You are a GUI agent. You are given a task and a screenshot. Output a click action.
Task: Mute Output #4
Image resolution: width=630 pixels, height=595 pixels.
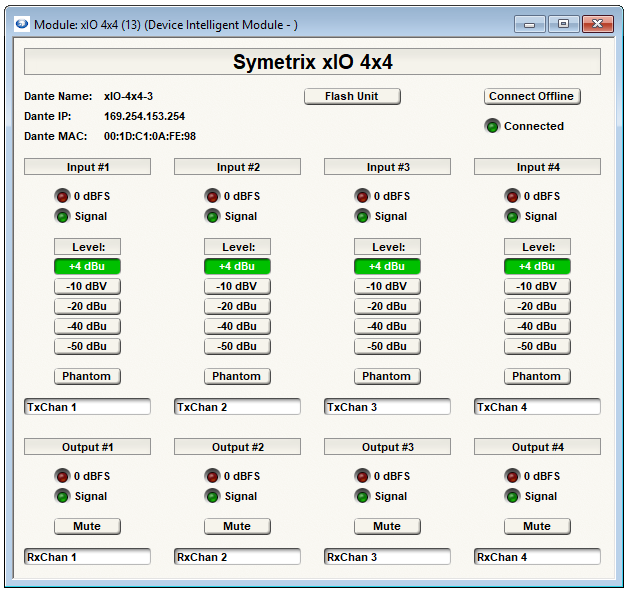(x=537, y=526)
